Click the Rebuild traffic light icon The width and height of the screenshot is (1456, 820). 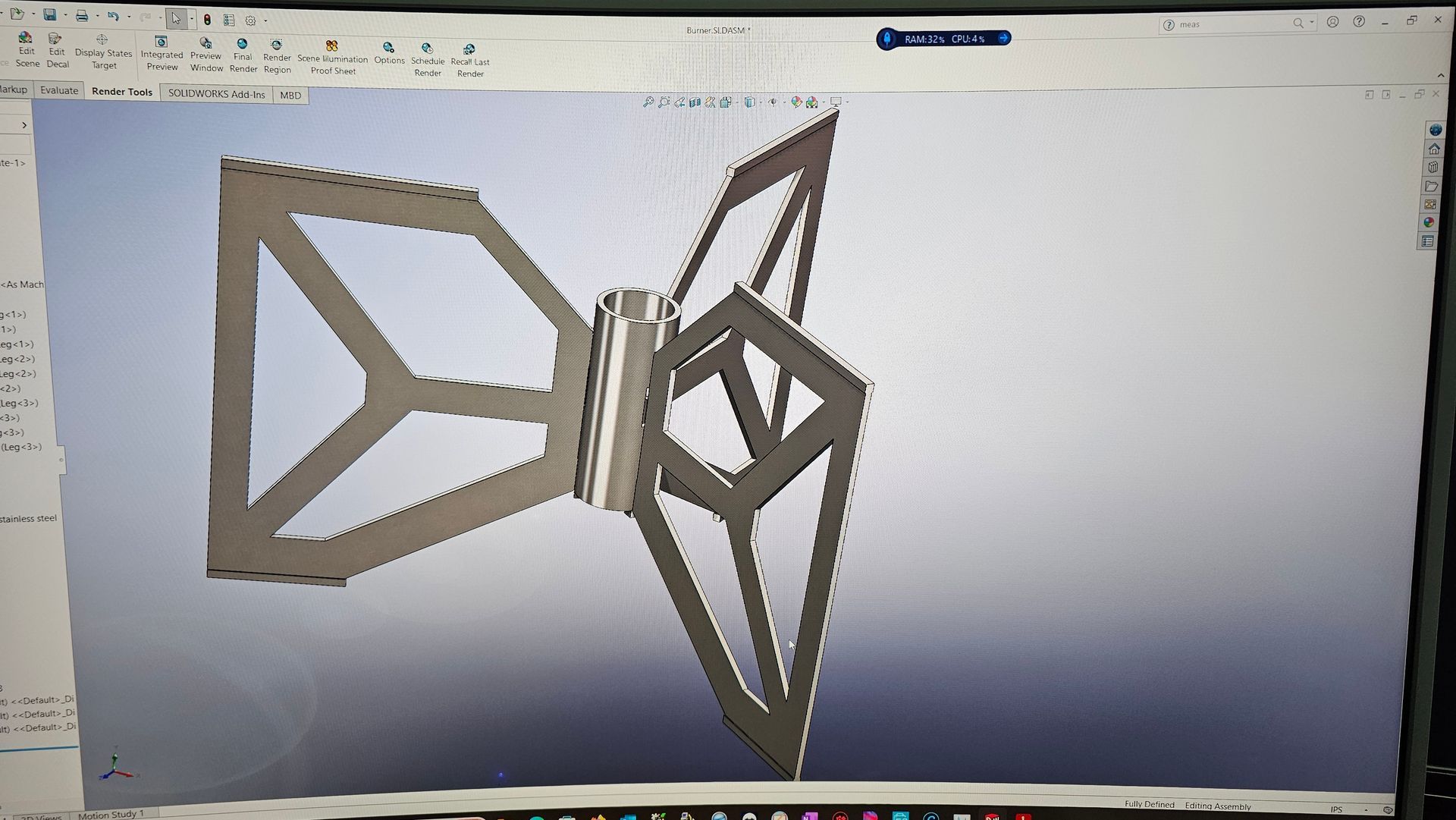tap(208, 20)
